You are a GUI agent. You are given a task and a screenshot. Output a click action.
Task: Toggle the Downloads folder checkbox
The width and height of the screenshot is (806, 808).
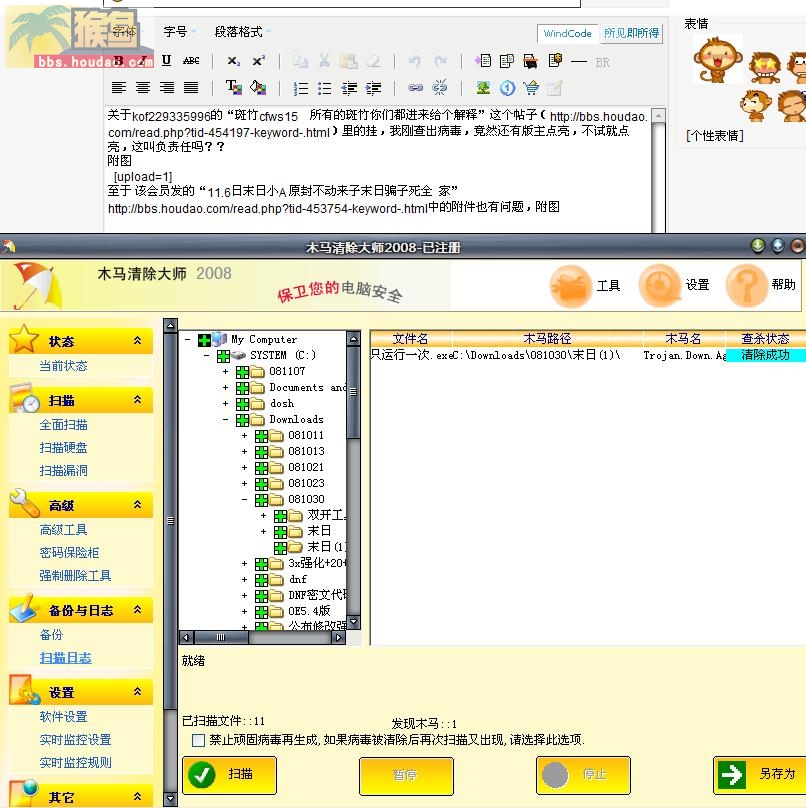(242, 420)
